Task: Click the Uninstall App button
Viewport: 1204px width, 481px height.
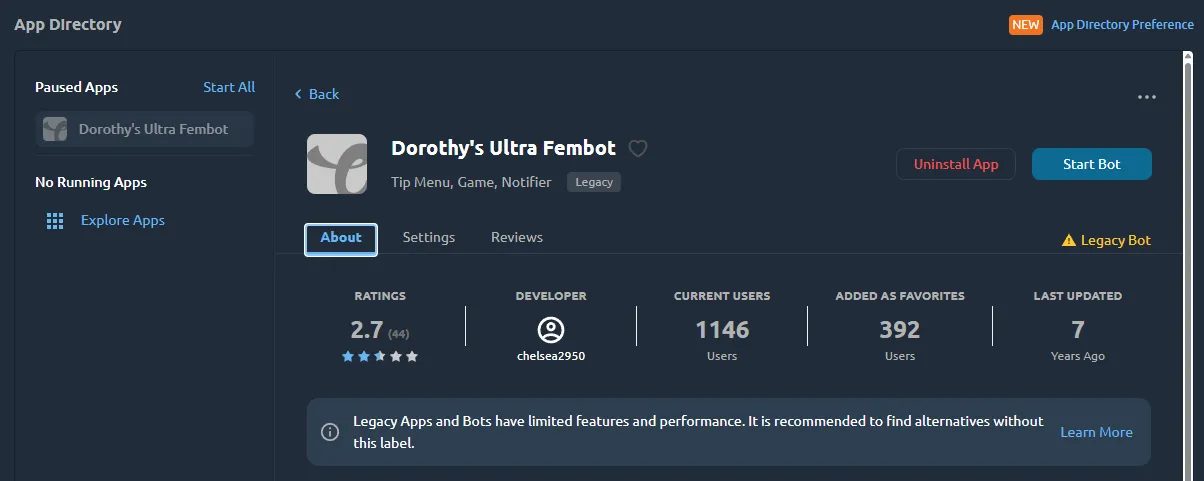Action: [956, 164]
